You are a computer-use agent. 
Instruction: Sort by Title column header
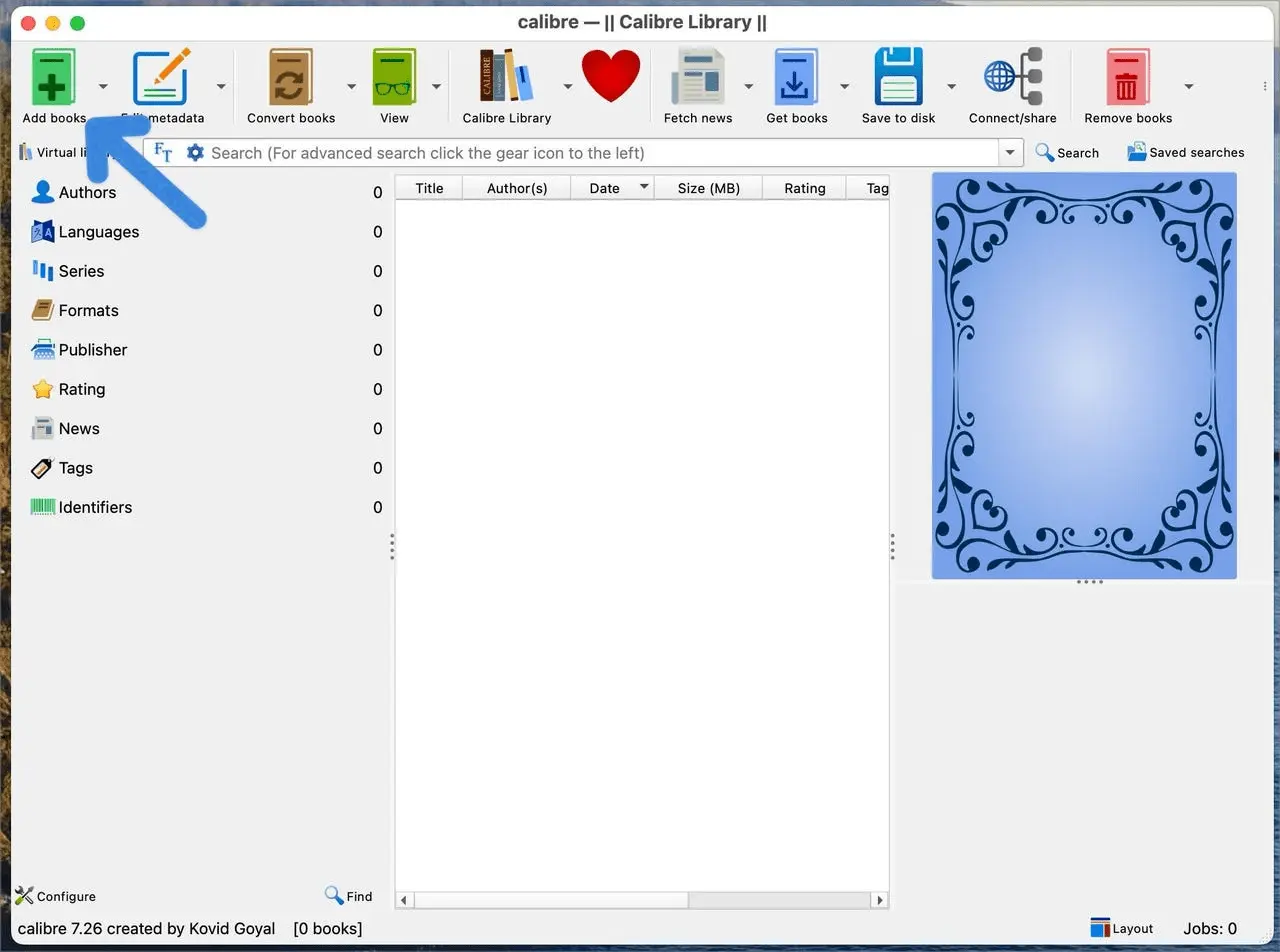tap(429, 188)
